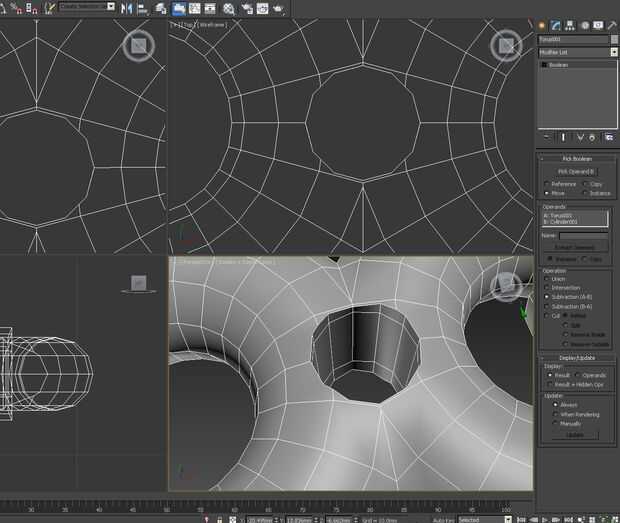Open the Utilities panel hammer icon

(x=611, y=25)
